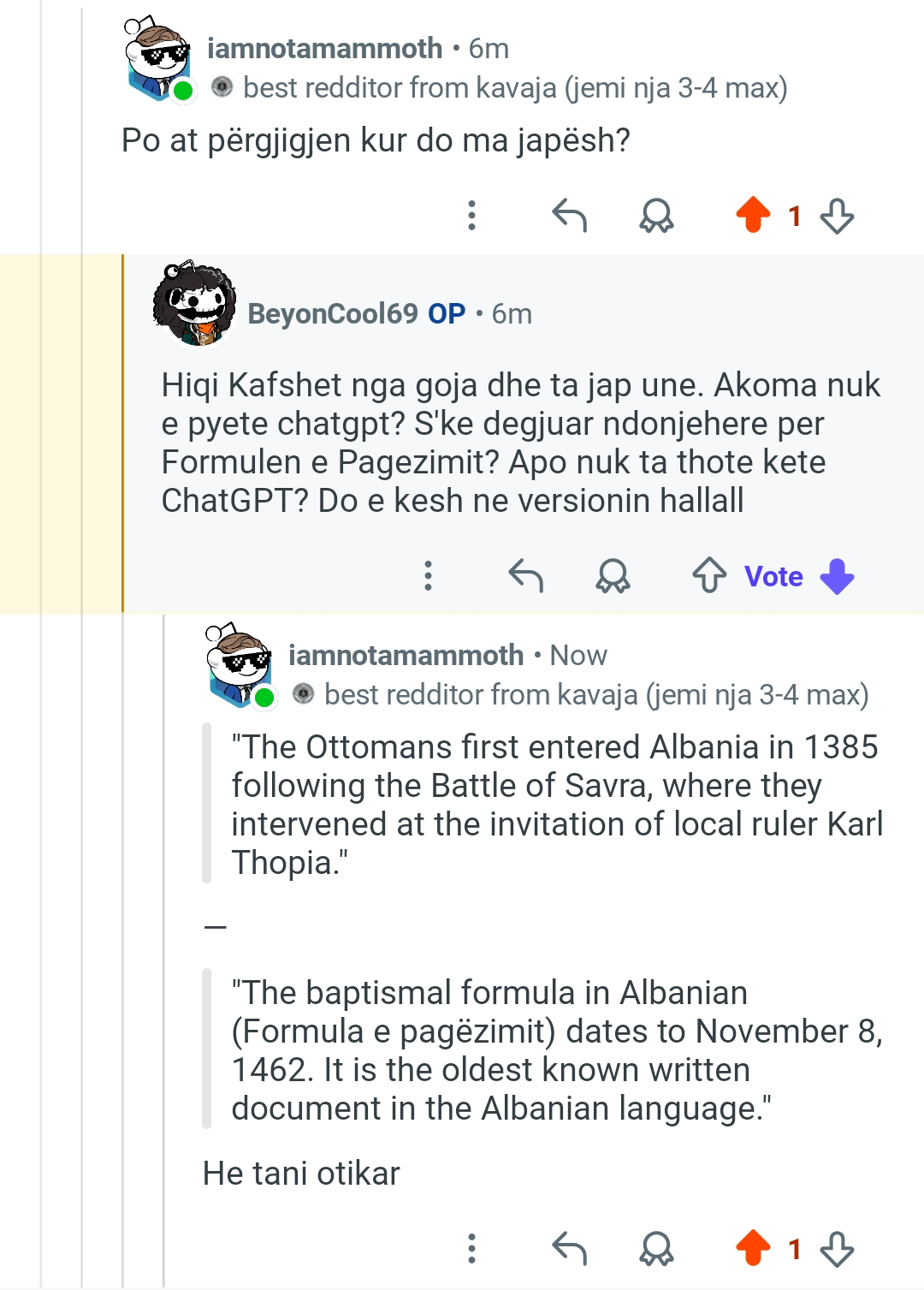Upvote BeyonCool69's comment

[x=709, y=575]
